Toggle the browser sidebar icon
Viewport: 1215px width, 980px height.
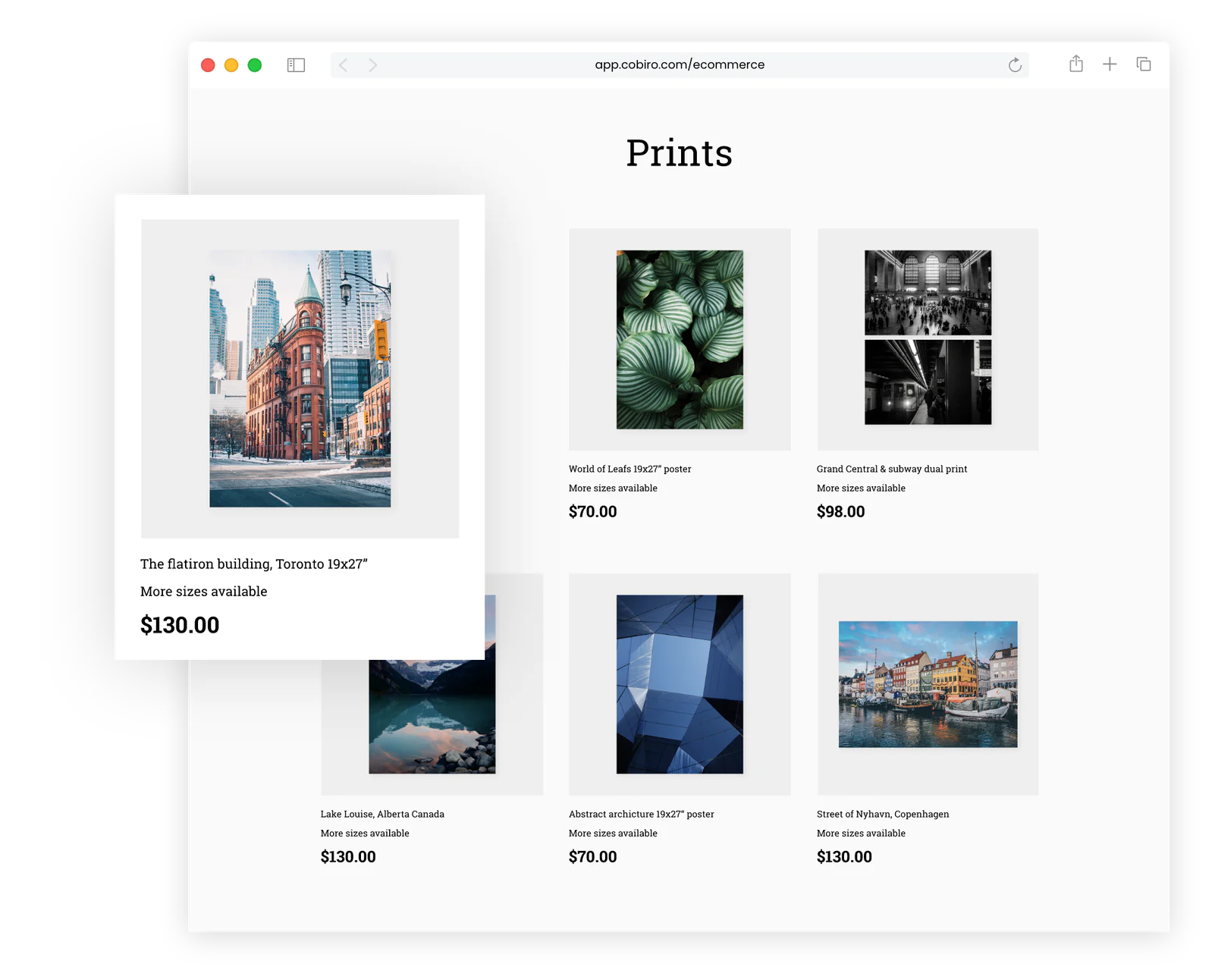(x=296, y=65)
